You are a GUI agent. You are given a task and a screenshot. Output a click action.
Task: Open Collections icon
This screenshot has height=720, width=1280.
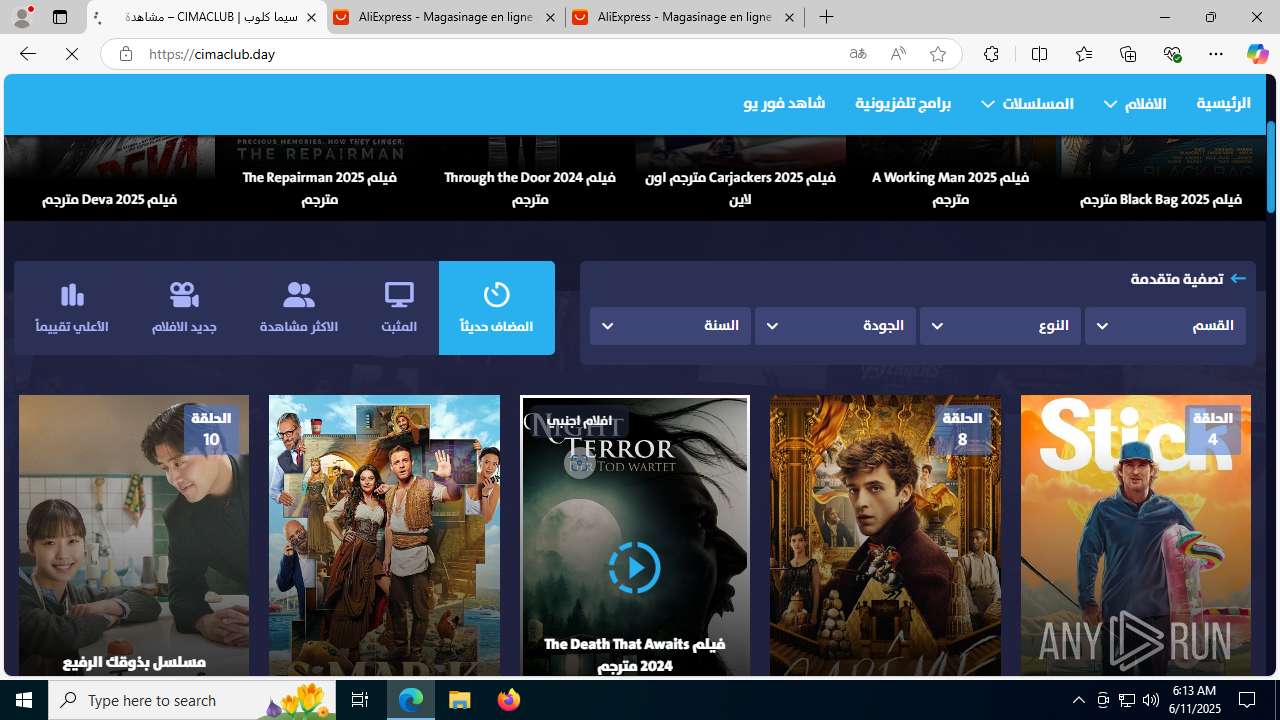click(x=1128, y=54)
